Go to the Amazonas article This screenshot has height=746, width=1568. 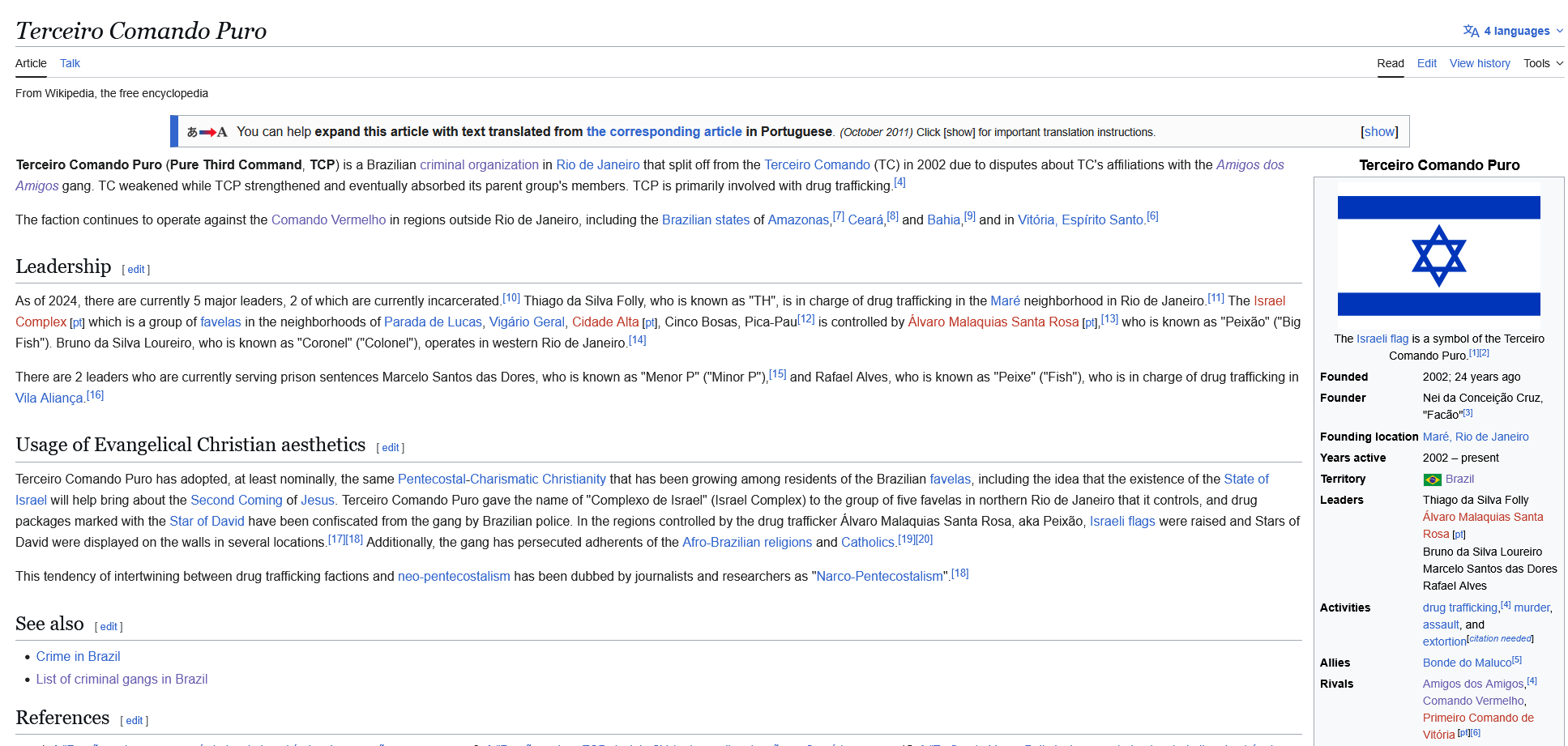pyautogui.click(x=798, y=220)
